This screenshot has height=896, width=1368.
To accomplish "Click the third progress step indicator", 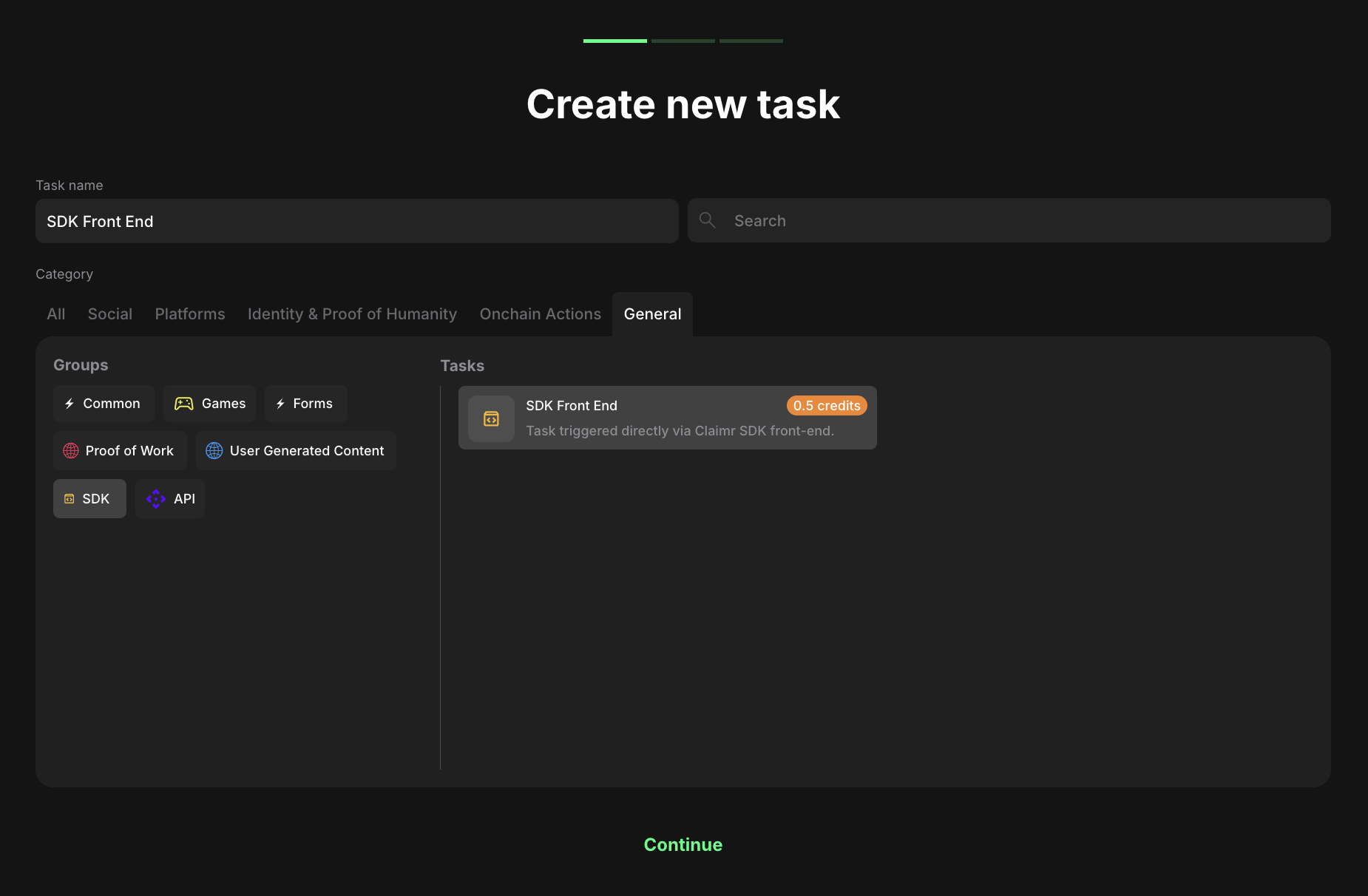I will coord(751,41).
